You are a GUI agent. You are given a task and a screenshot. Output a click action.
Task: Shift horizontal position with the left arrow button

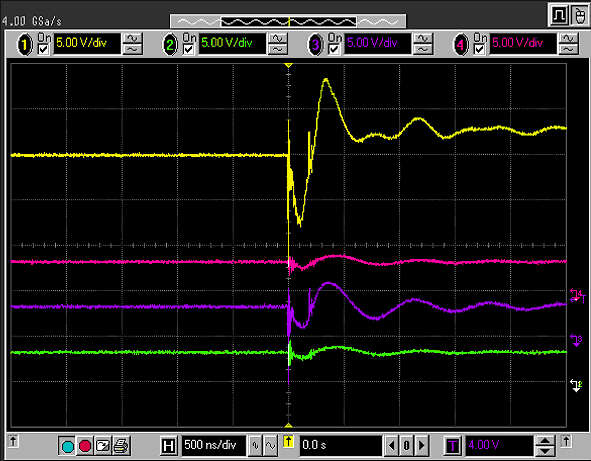point(391,446)
